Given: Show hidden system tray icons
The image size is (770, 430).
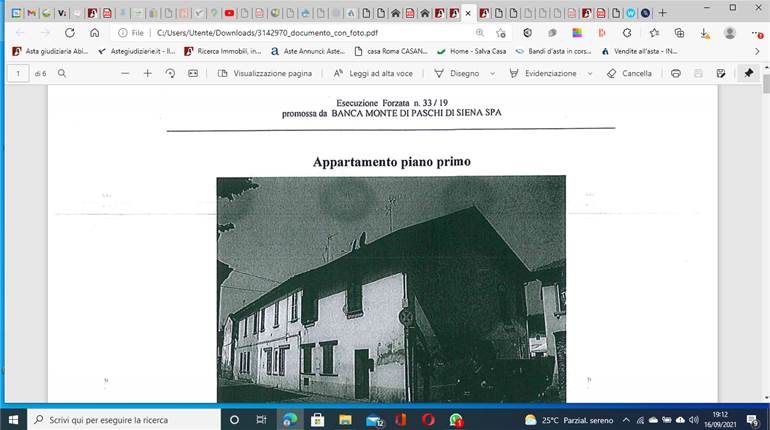Looking at the screenshot, I should [x=626, y=420].
